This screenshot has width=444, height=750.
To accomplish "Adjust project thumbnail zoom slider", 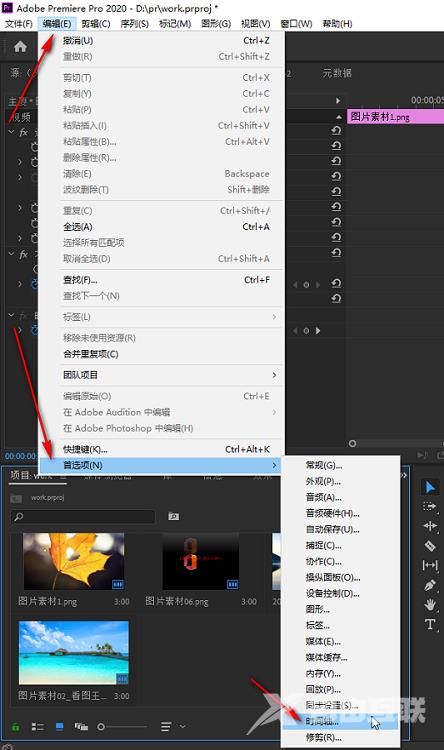I will pyautogui.click(x=122, y=727).
